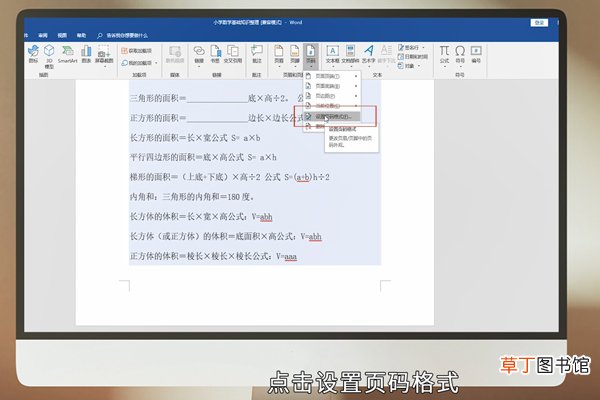600x400 pixels.
Task: Add a Comment (批注)
Action: click(x=257, y=54)
